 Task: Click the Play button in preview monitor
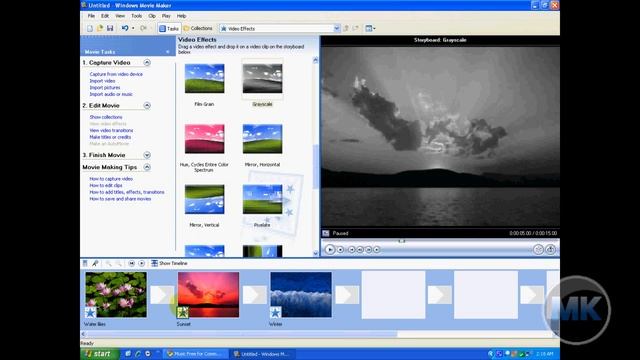click(330, 249)
